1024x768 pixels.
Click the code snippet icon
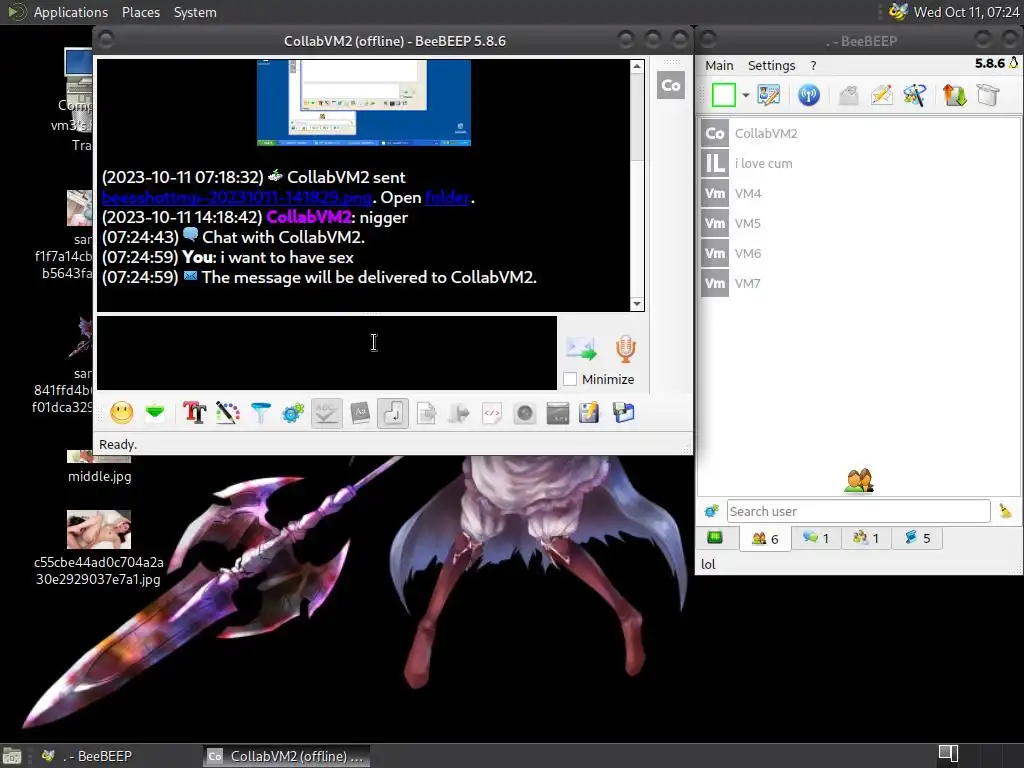tap(492, 413)
